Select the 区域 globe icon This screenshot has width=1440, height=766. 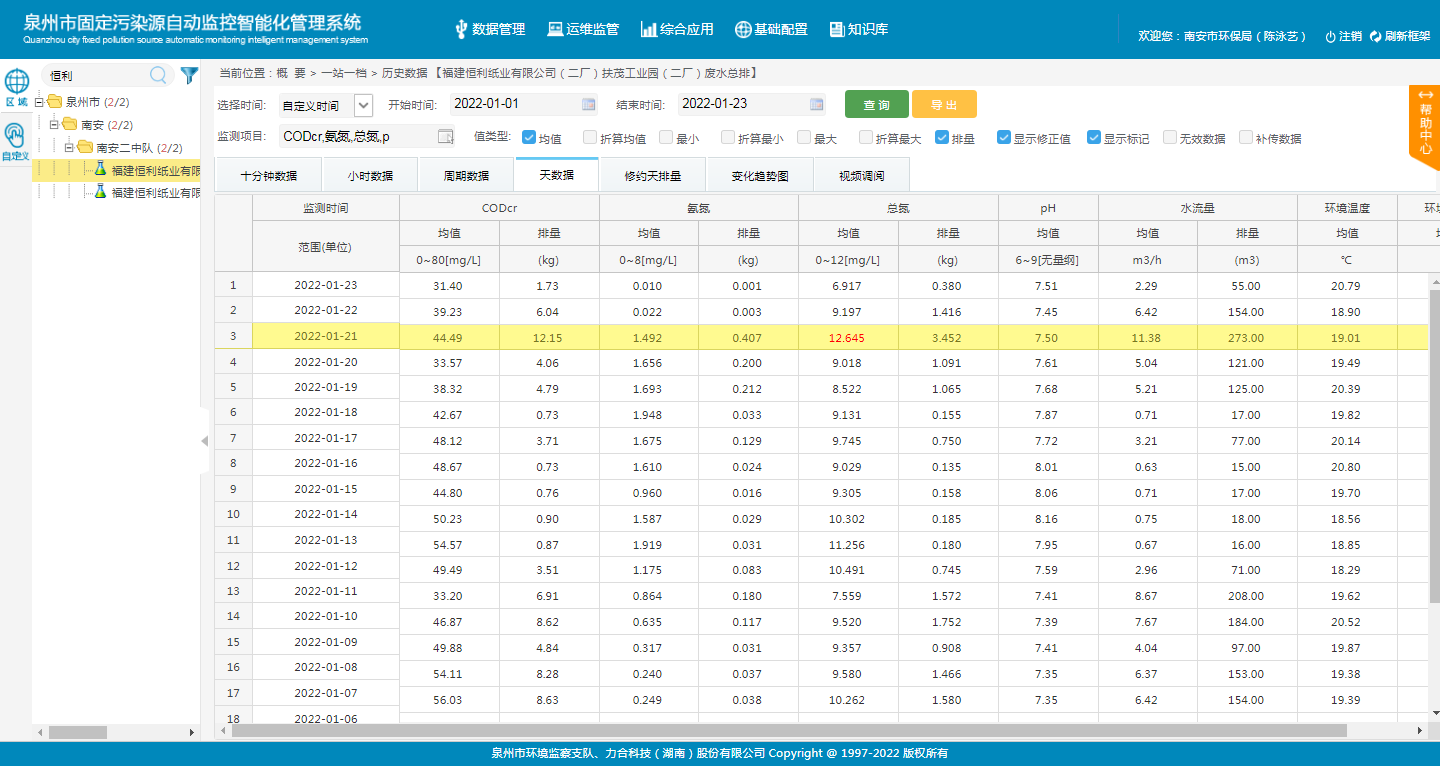coord(16,83)
